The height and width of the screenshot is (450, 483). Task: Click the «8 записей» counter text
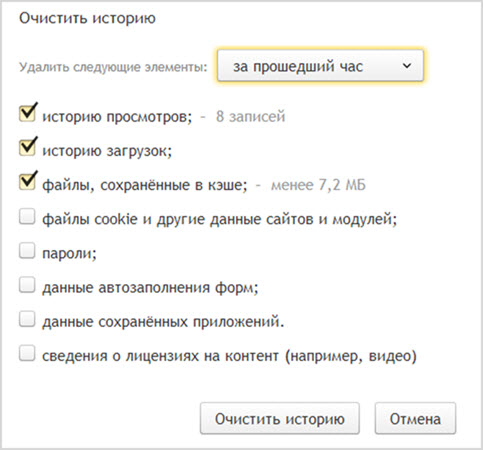[251, 116]
